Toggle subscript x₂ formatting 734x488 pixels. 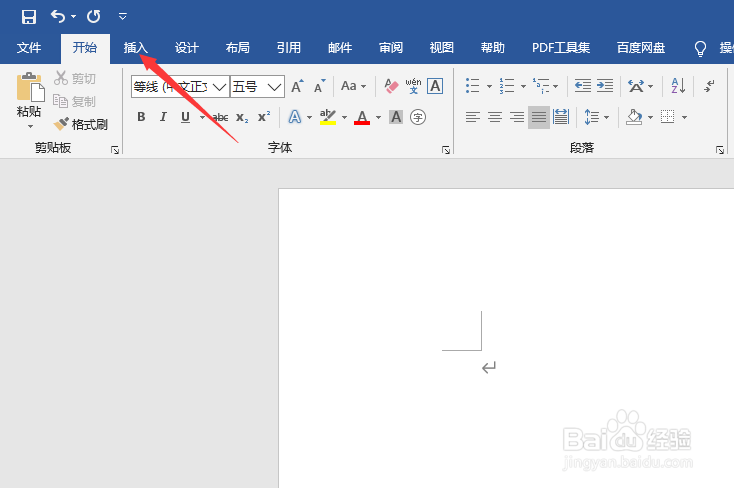tap(242, 118)
